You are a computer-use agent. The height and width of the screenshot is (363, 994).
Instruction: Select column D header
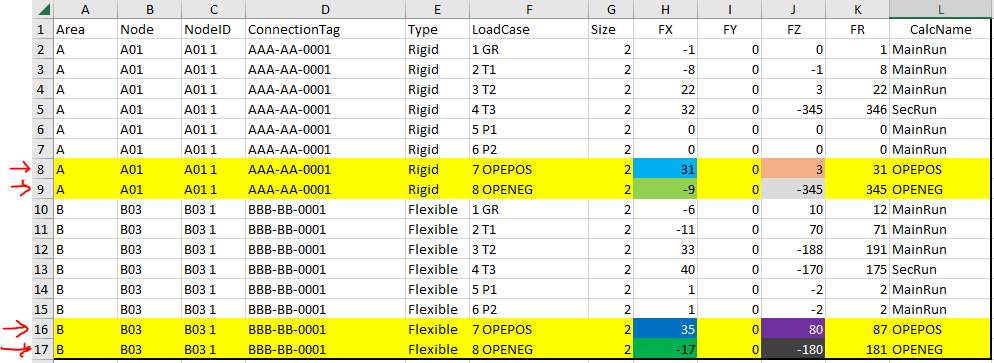pos(325,10)
